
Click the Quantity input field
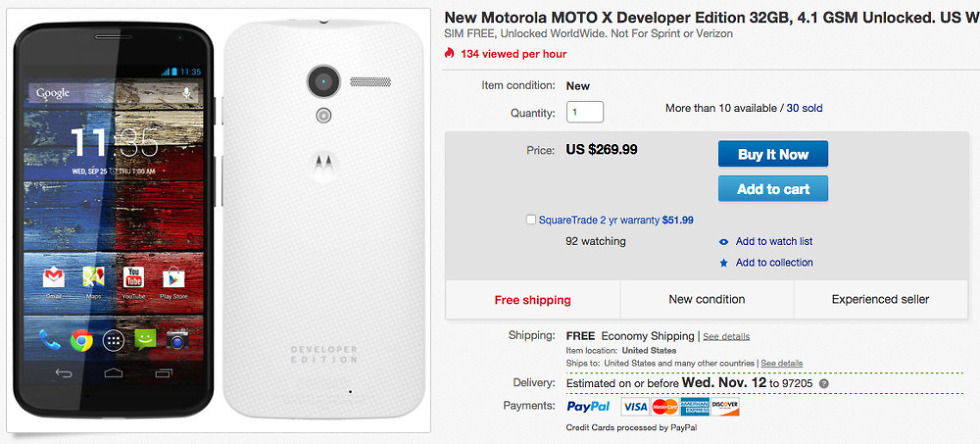[585, 113]
